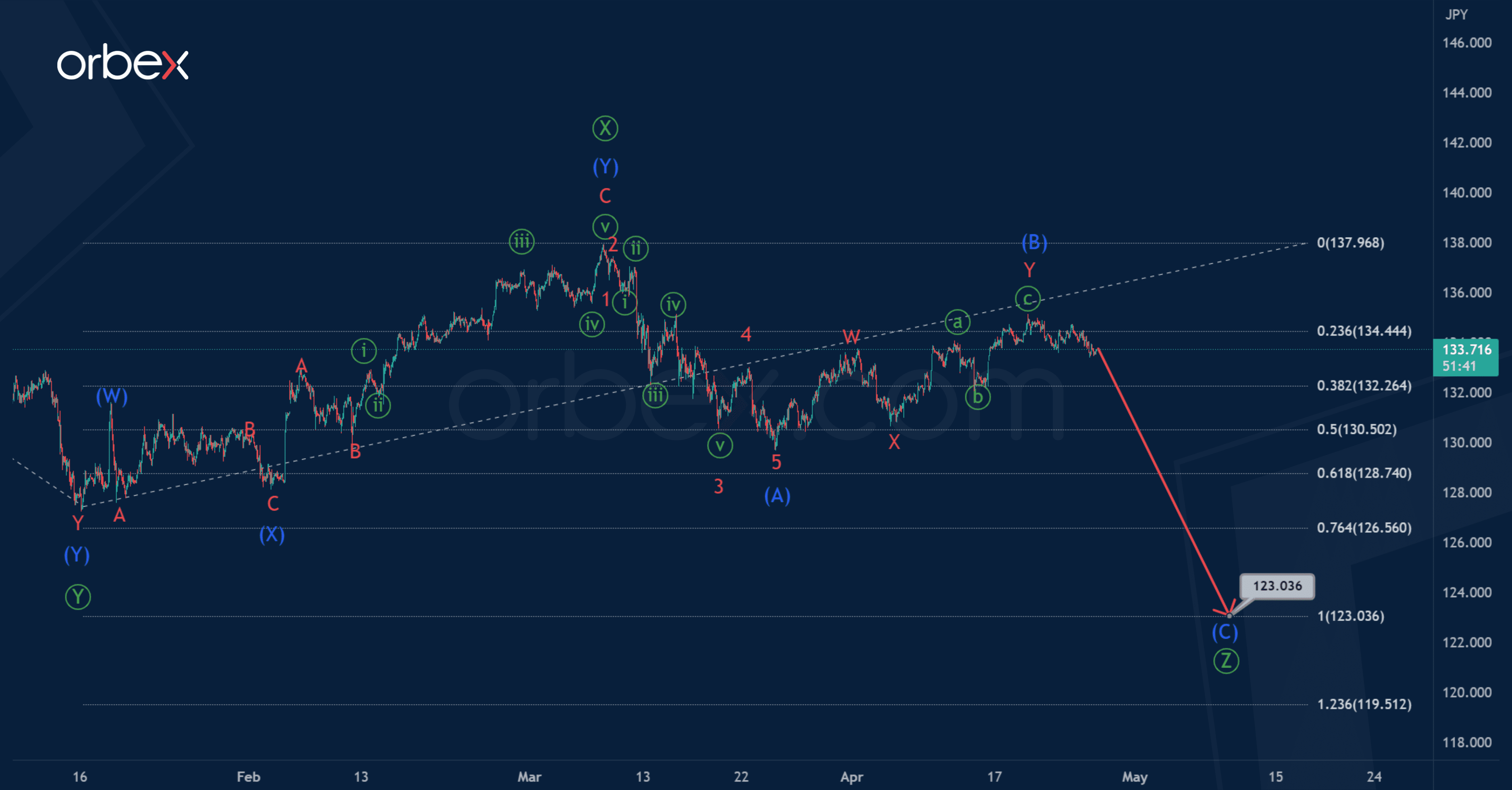1512x790 pixels.
Task: Click 138.000 on the price axis
Action: [1467, 243]
